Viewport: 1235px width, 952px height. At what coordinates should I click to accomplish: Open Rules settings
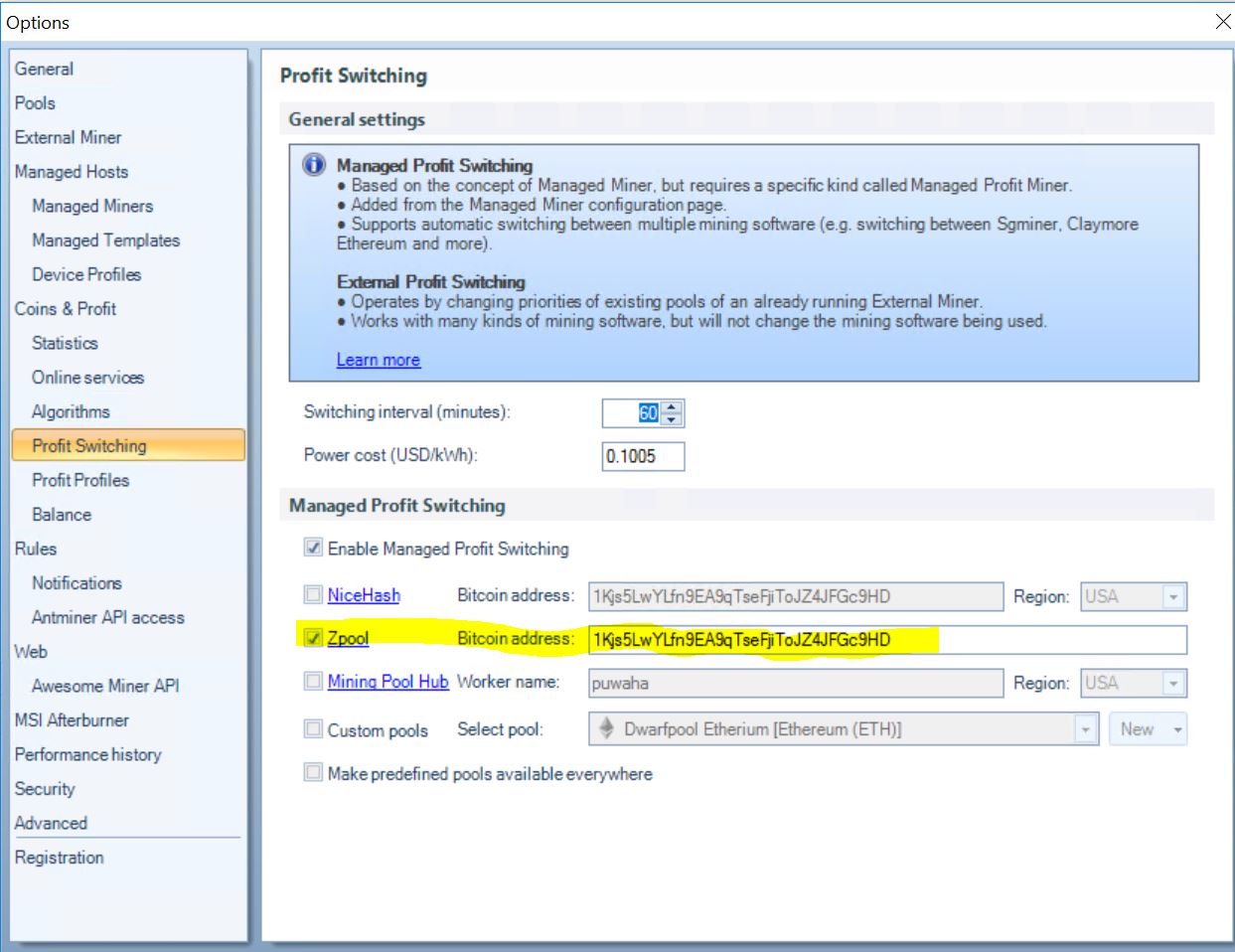tap(36, 549)
